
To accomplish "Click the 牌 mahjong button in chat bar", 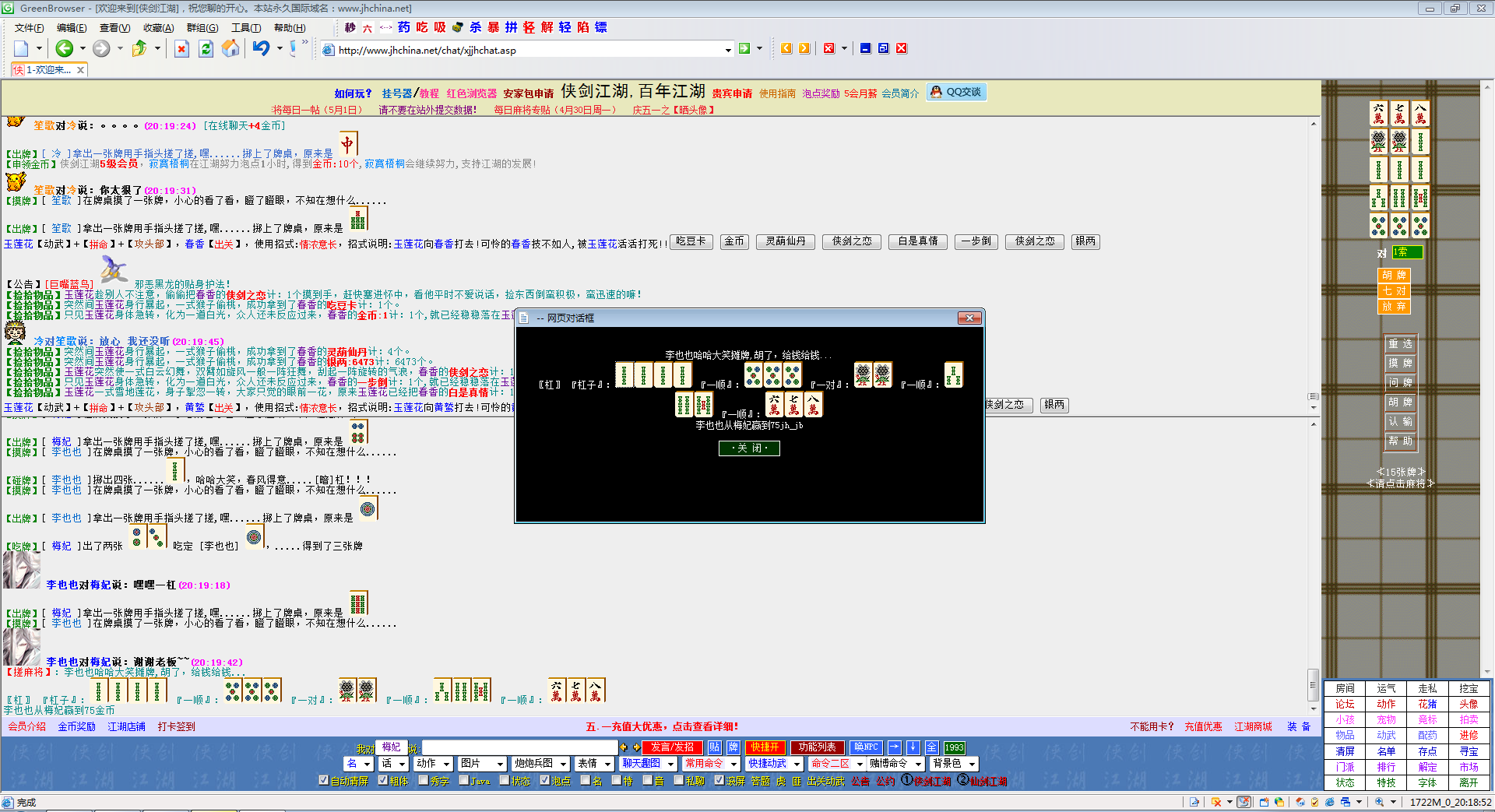I will click(x=733, y=747).
